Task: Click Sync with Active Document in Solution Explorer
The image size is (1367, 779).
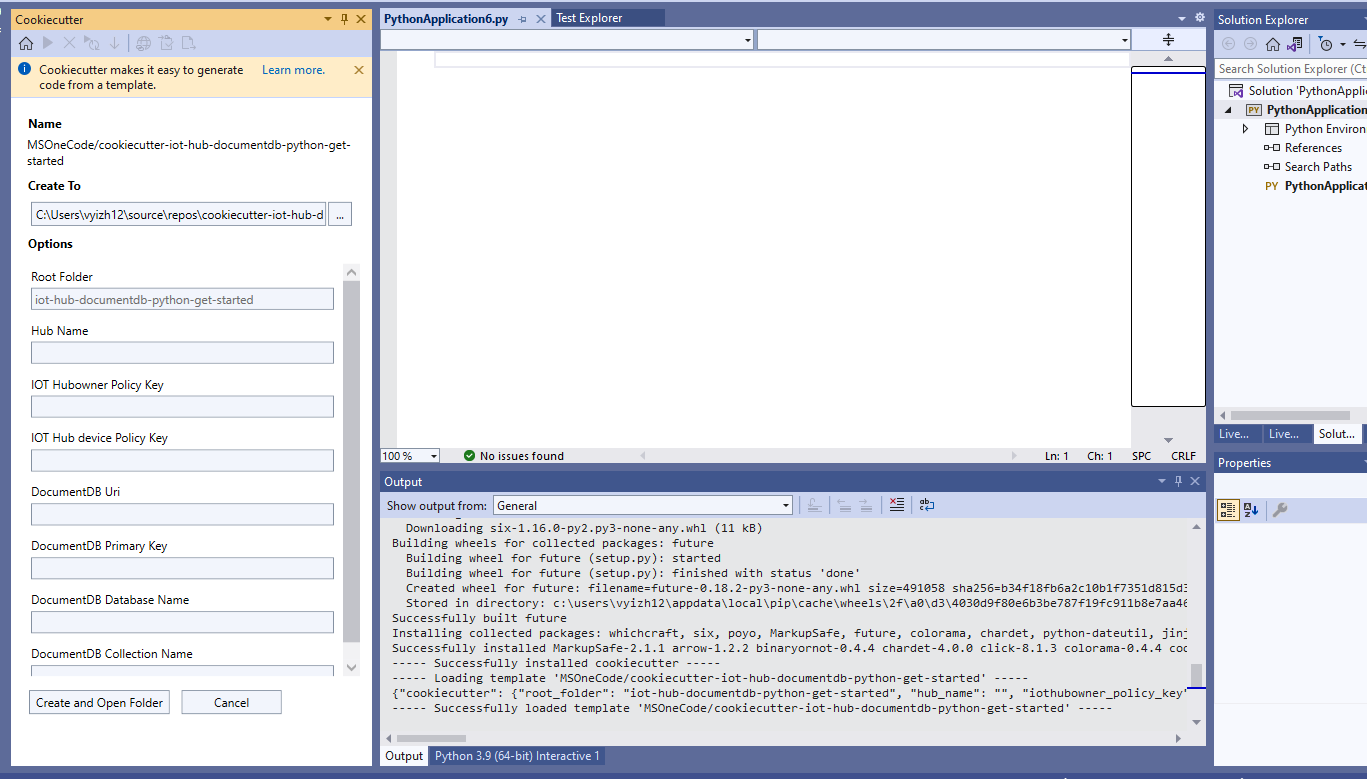Action: click(x=1295, y=44)
